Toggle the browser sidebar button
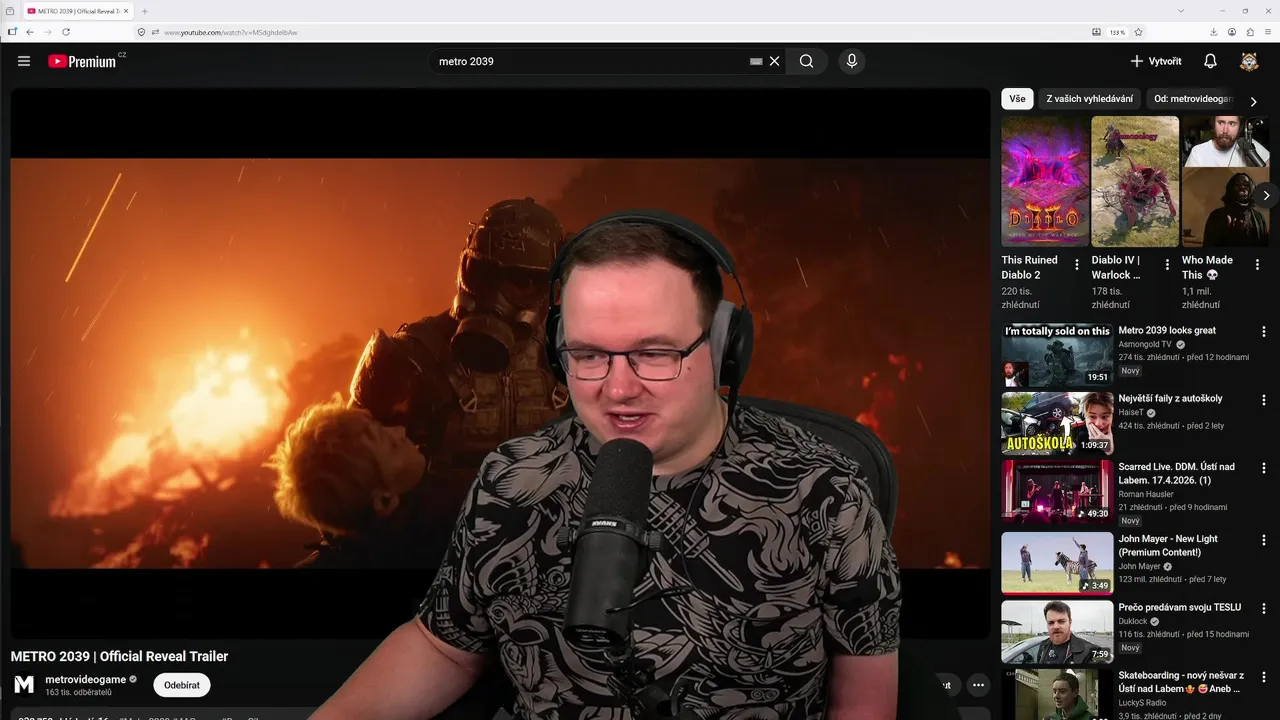The height and width of the screenshot is (720, 1280). click(12, 32)
